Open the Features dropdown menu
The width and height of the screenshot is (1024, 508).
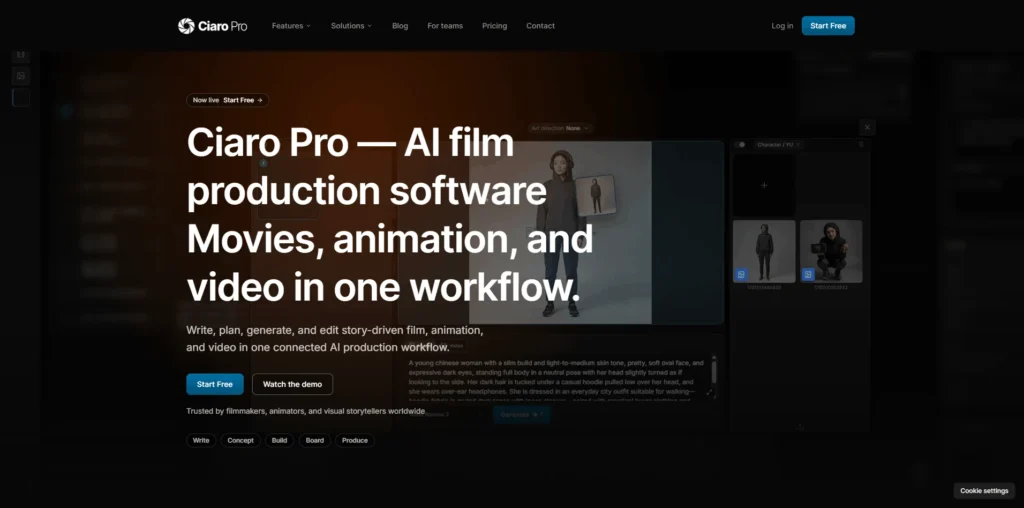(x=291, y=26)
